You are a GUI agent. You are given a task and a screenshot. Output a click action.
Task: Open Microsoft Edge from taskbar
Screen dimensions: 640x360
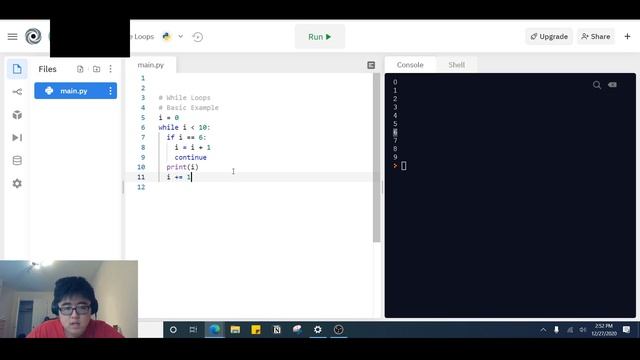click(x=215, y=329)
